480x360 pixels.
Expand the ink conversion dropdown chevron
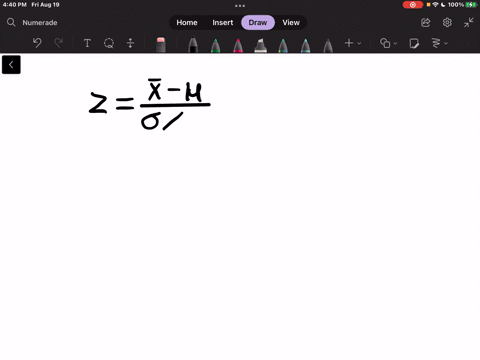click(x=446, y=43)
